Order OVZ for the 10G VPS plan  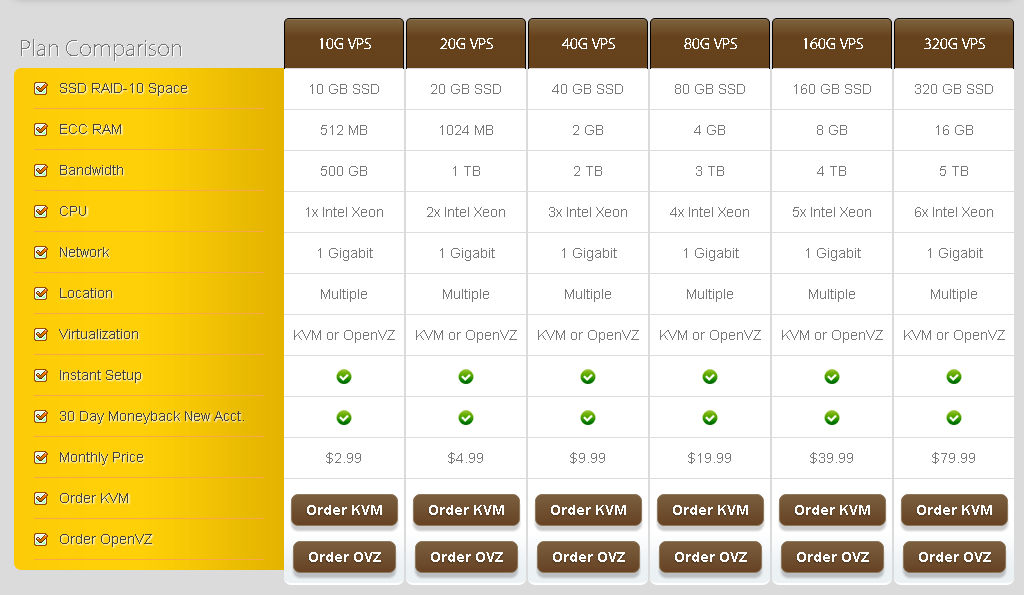[x=344, y=557]
